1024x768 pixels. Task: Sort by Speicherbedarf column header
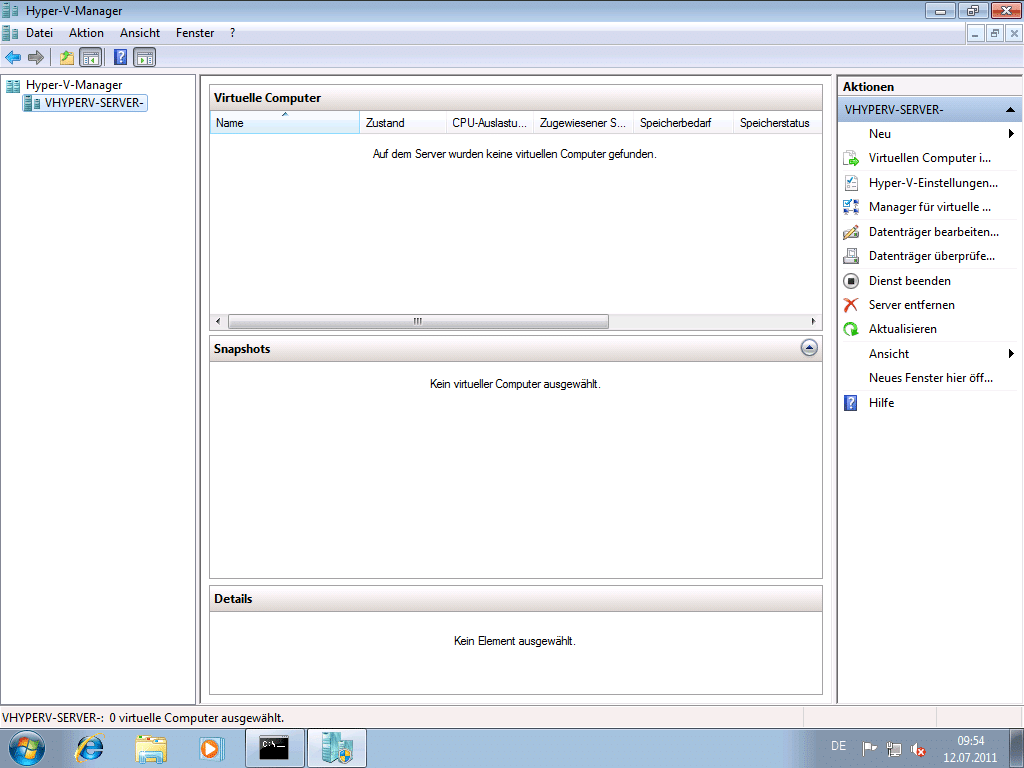click(684, 123)
